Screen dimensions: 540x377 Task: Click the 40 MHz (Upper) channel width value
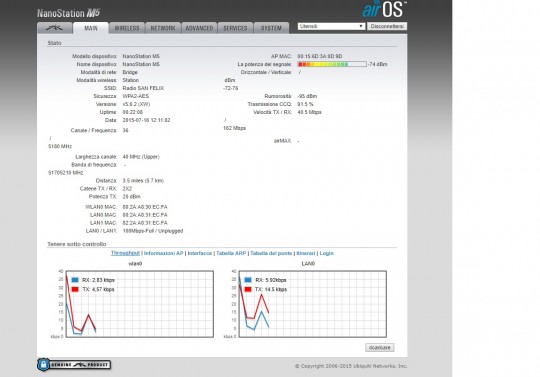[x=141, y=157]
